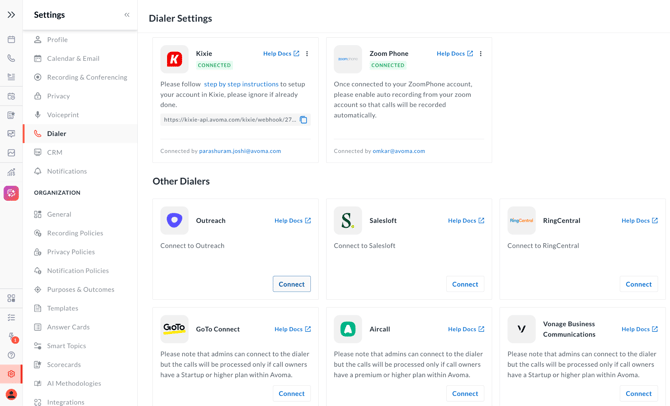Expand the main navigation with double chevron

[11, 15]
